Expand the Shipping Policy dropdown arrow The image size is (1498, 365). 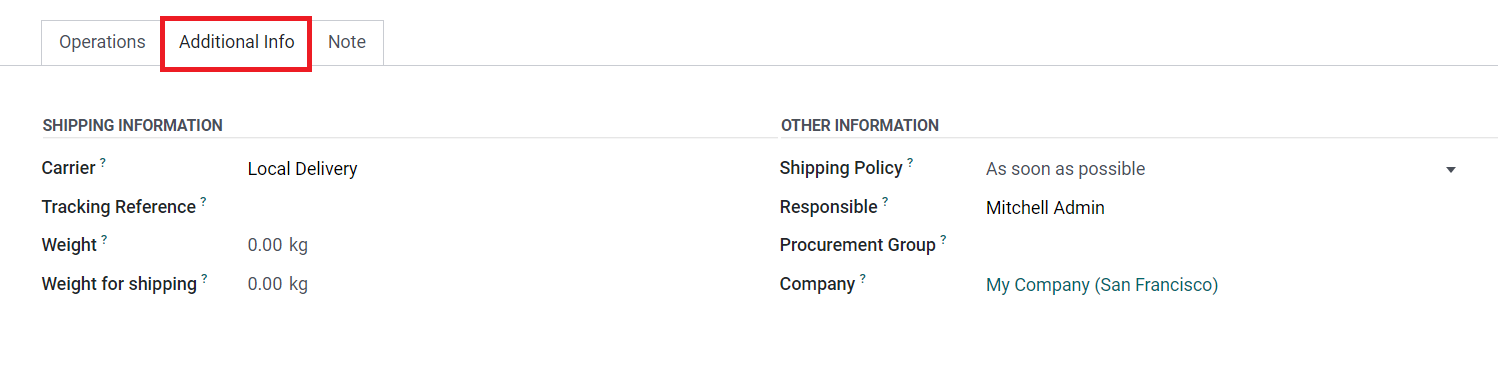1451,170
